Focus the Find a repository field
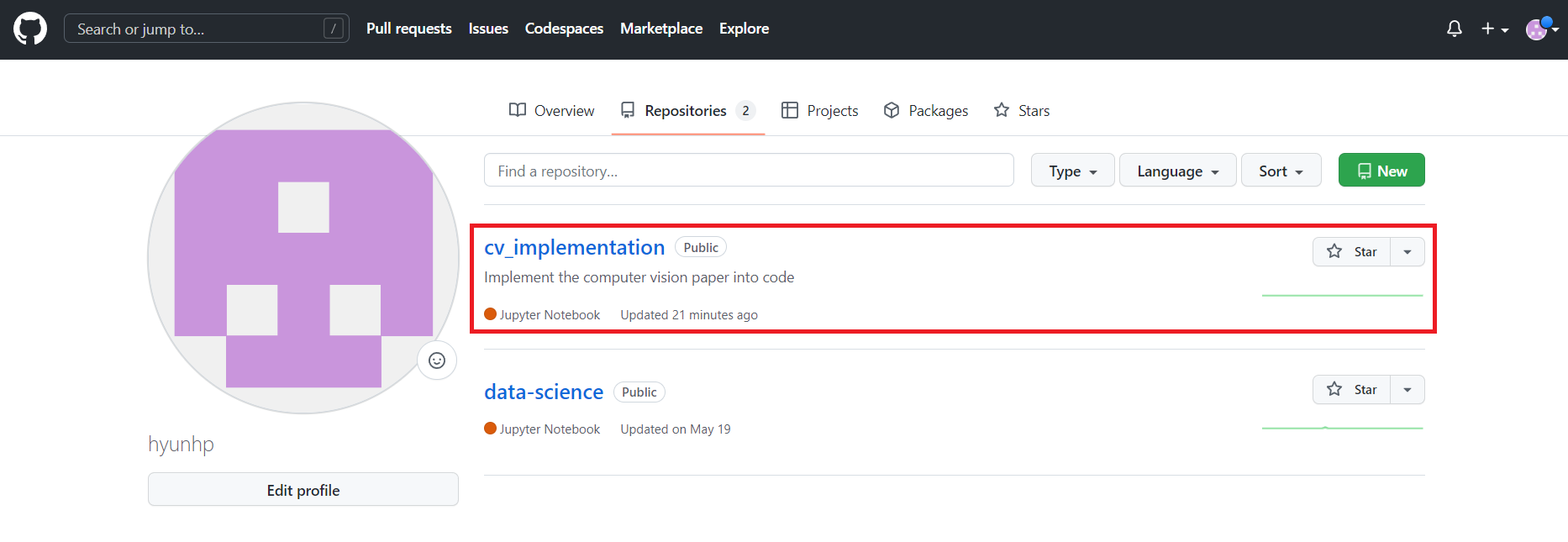The image size is (1568, 542). pos(749,171)
